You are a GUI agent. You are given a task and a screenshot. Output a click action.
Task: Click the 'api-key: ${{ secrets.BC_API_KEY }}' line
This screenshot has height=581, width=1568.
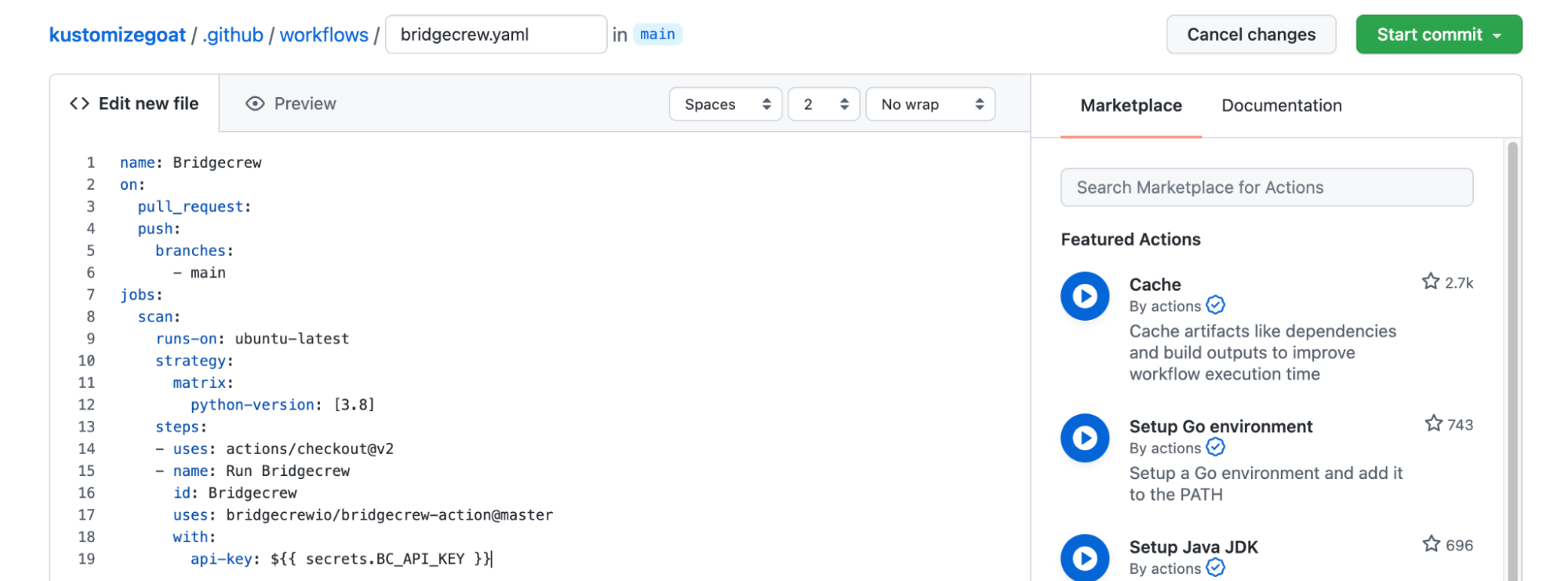341,559
